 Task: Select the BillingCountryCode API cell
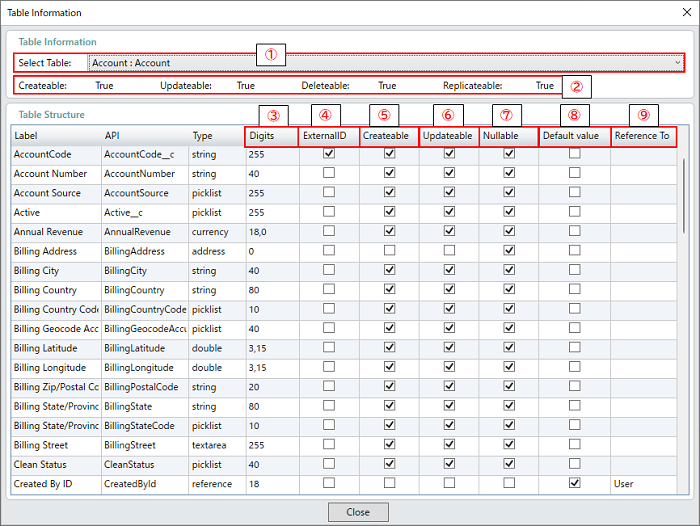coord(145,310)
